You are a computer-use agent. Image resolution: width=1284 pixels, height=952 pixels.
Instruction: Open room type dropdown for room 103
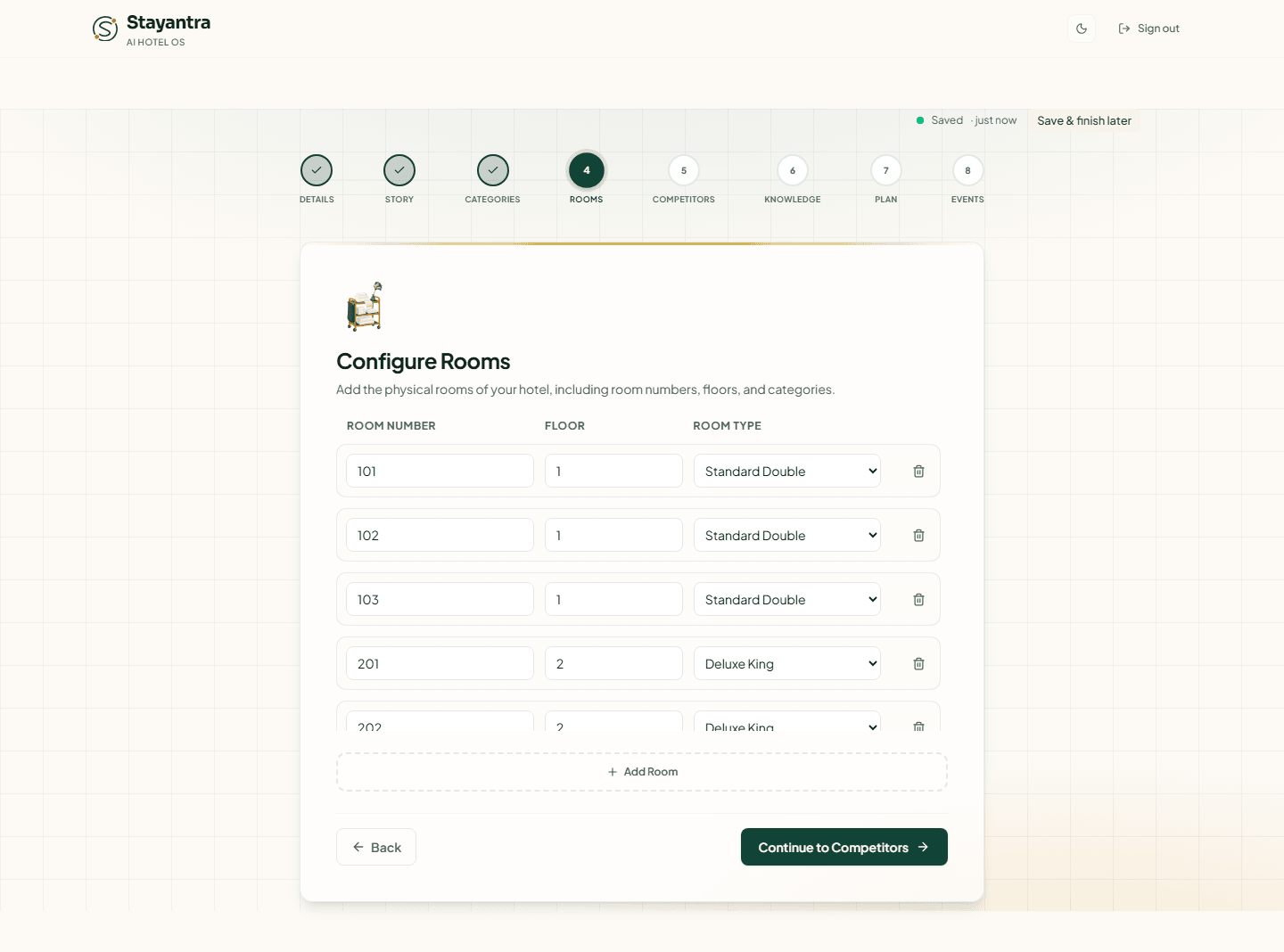pyautogui.click(x=787, y=599)
